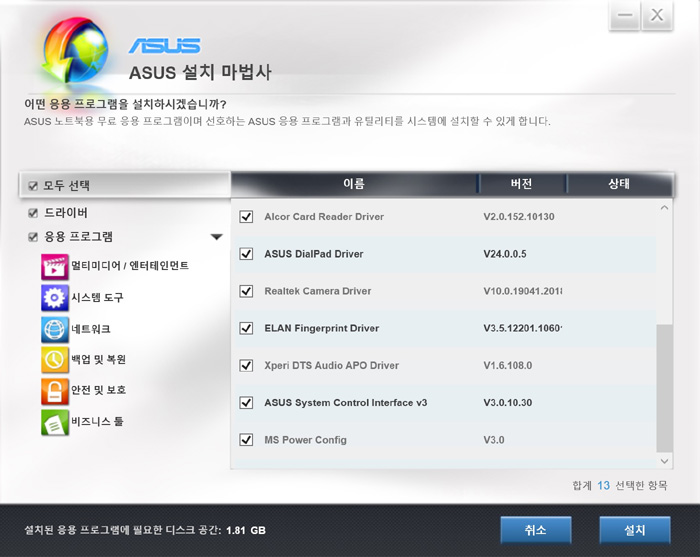Click the list scroll-up arrow
Screen dimensions: 700x557
[664, 208]
